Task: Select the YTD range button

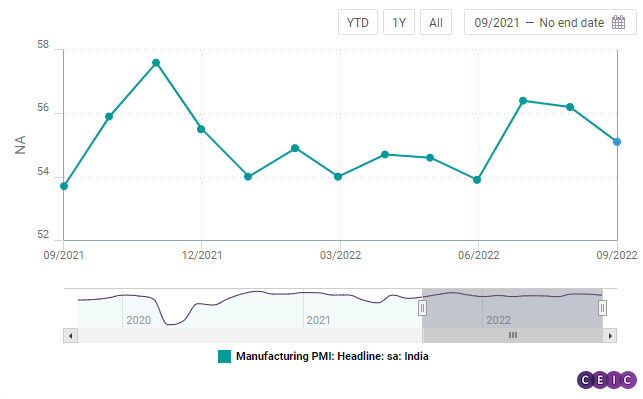Action: coord(358,23)
